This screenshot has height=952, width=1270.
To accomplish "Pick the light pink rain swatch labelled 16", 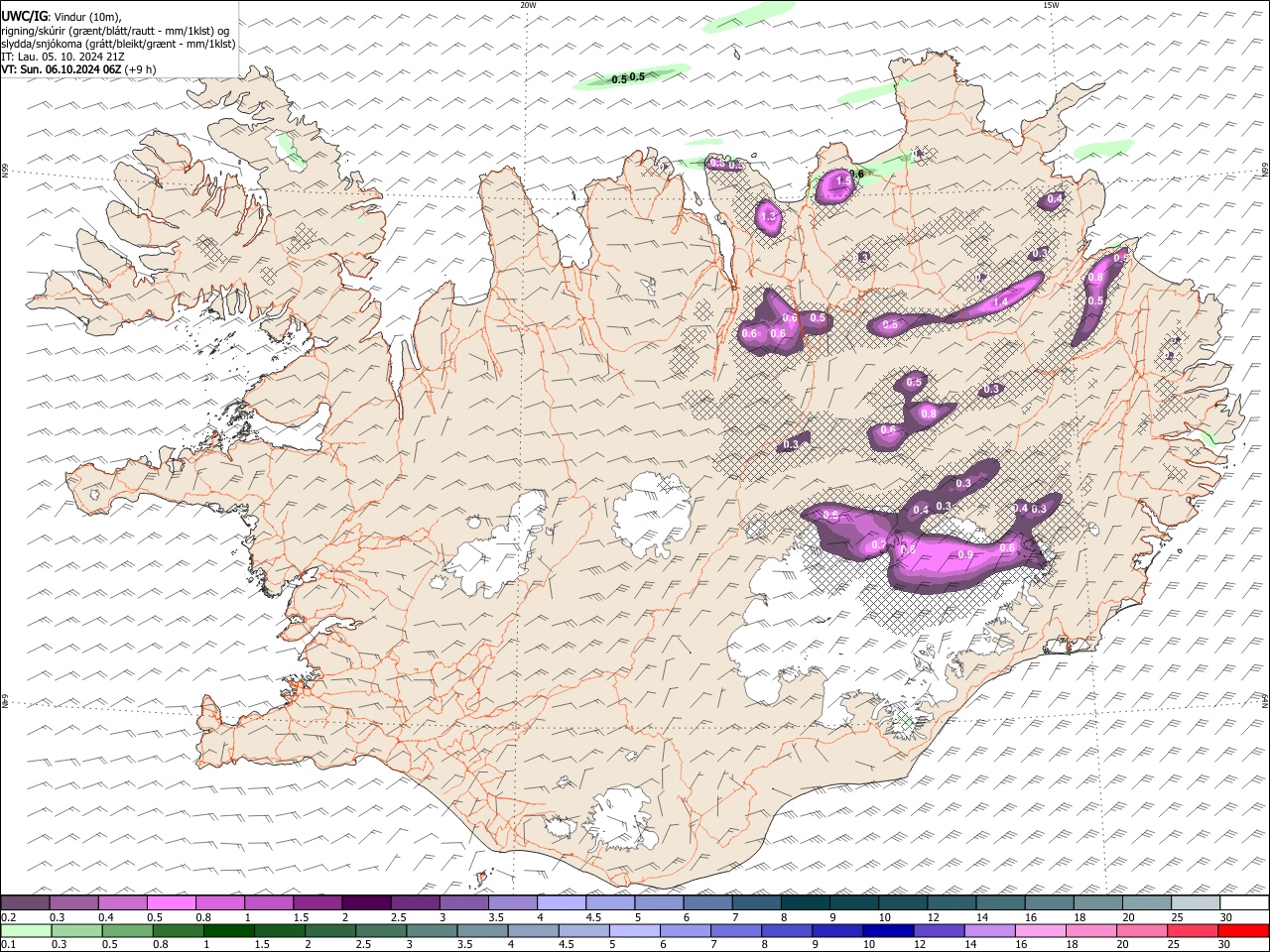I will 1041,930.
